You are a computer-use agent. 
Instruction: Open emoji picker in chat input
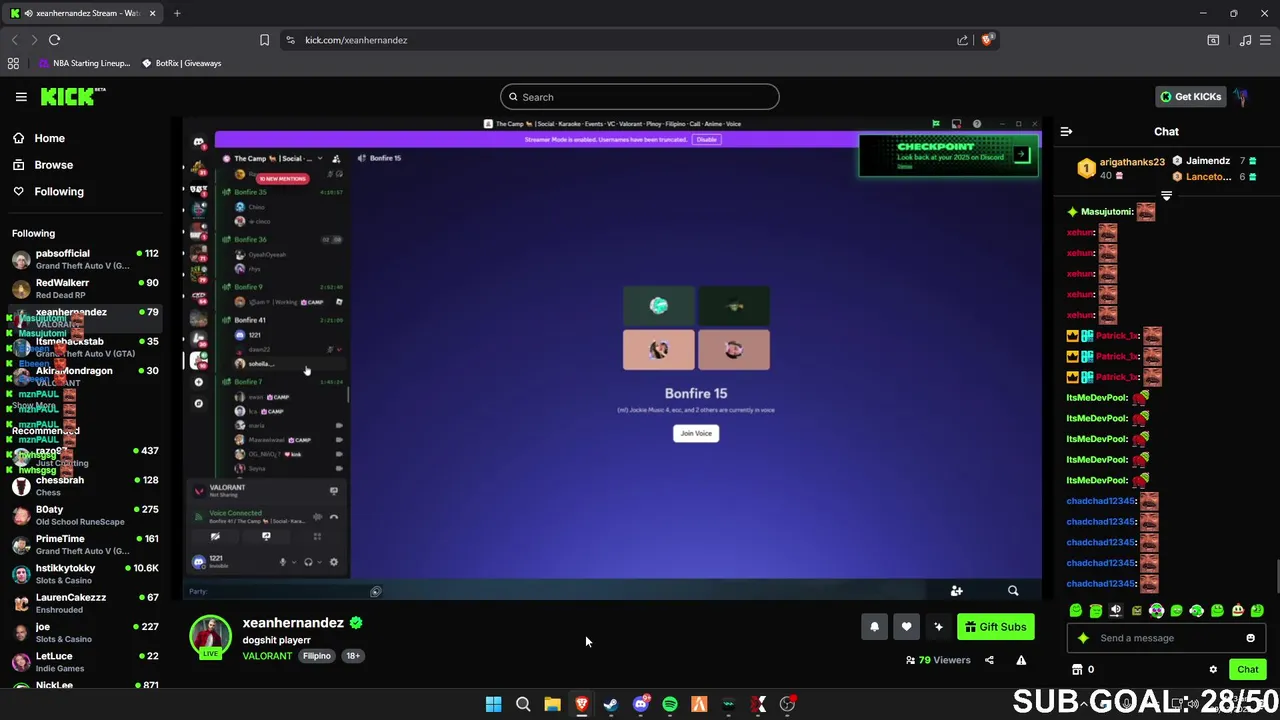1250,638
